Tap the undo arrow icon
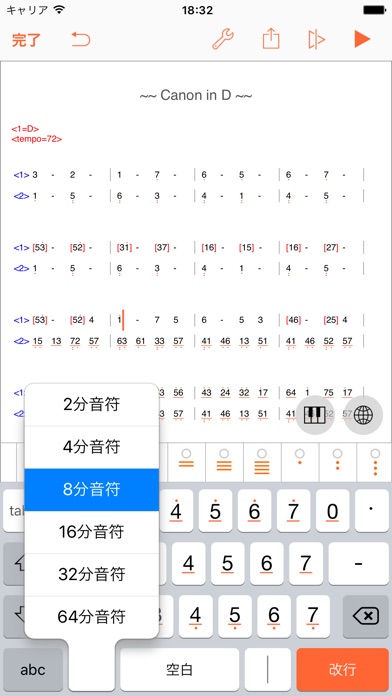This screenshot has height=696, width=392. (x=81, y=40)
